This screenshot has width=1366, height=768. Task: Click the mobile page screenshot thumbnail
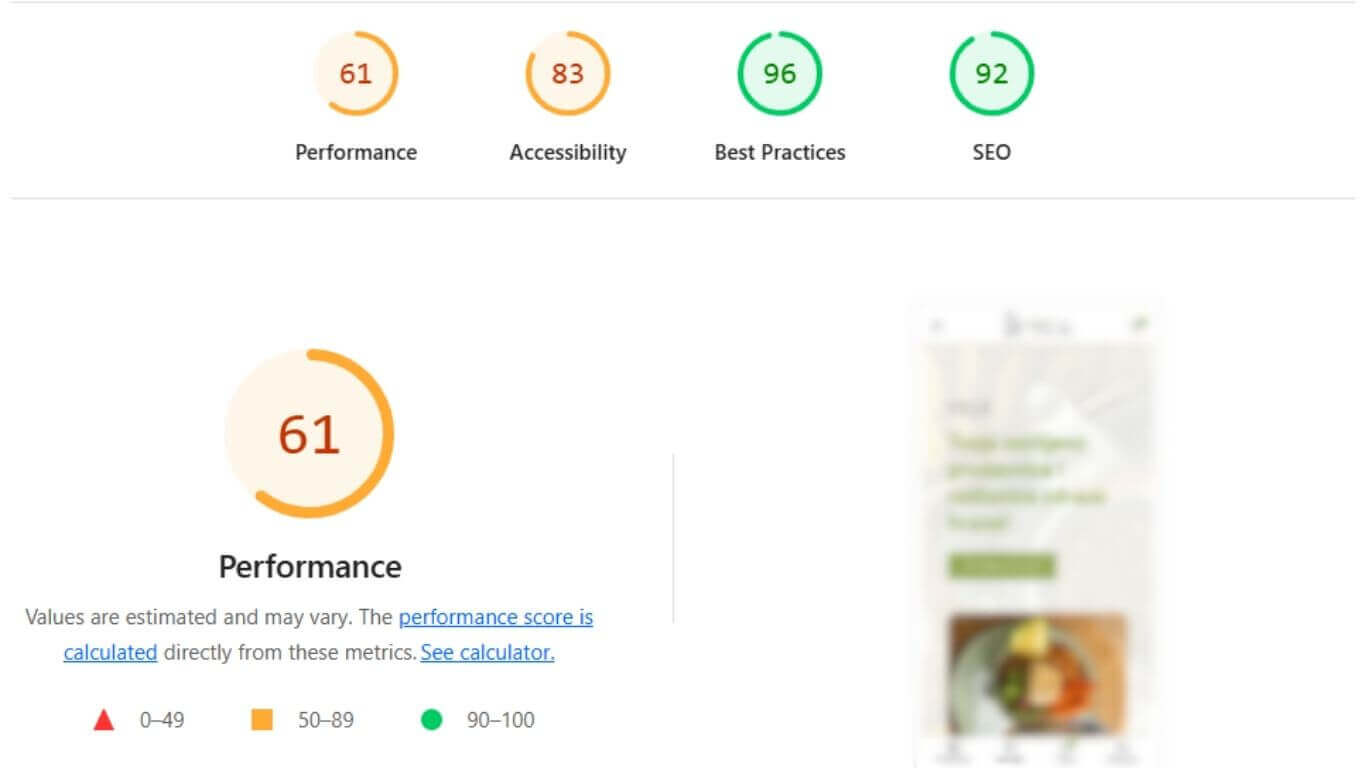point(1035,520)
